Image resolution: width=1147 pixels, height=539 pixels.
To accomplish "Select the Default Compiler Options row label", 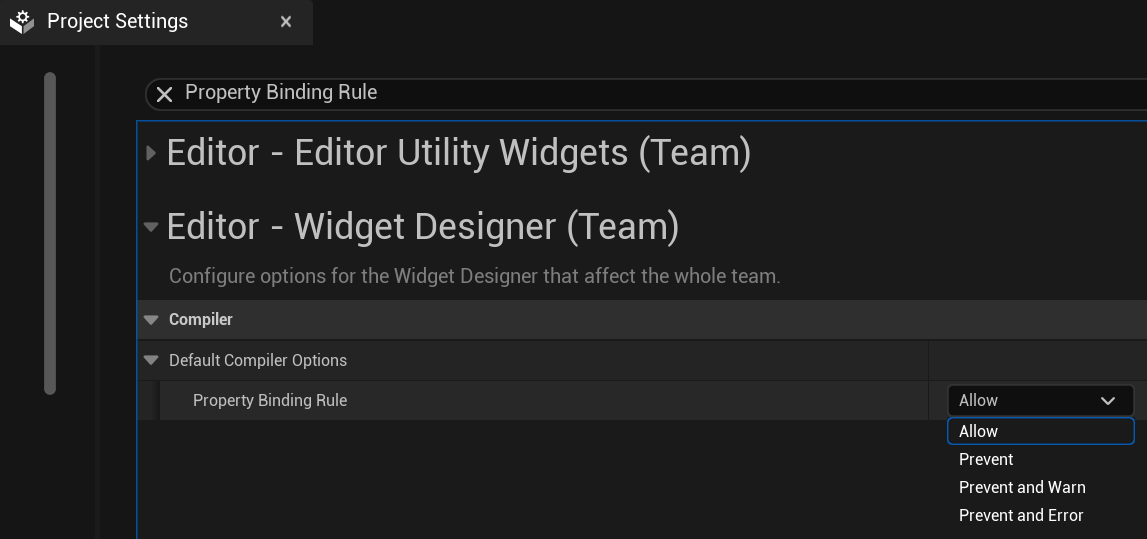I will click(258, 360).
